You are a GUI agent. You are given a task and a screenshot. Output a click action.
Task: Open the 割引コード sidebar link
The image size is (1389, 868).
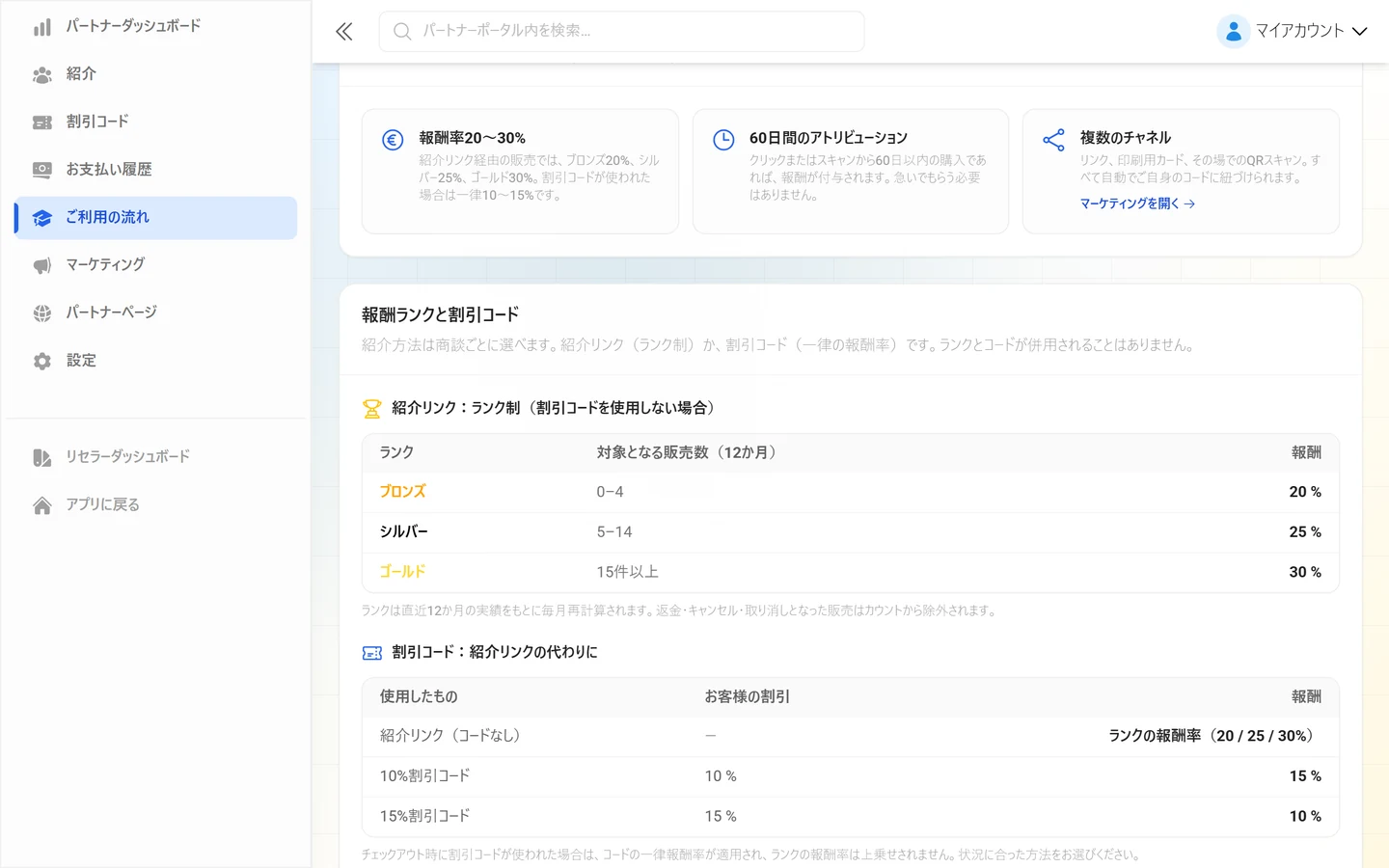coord(155,122)
